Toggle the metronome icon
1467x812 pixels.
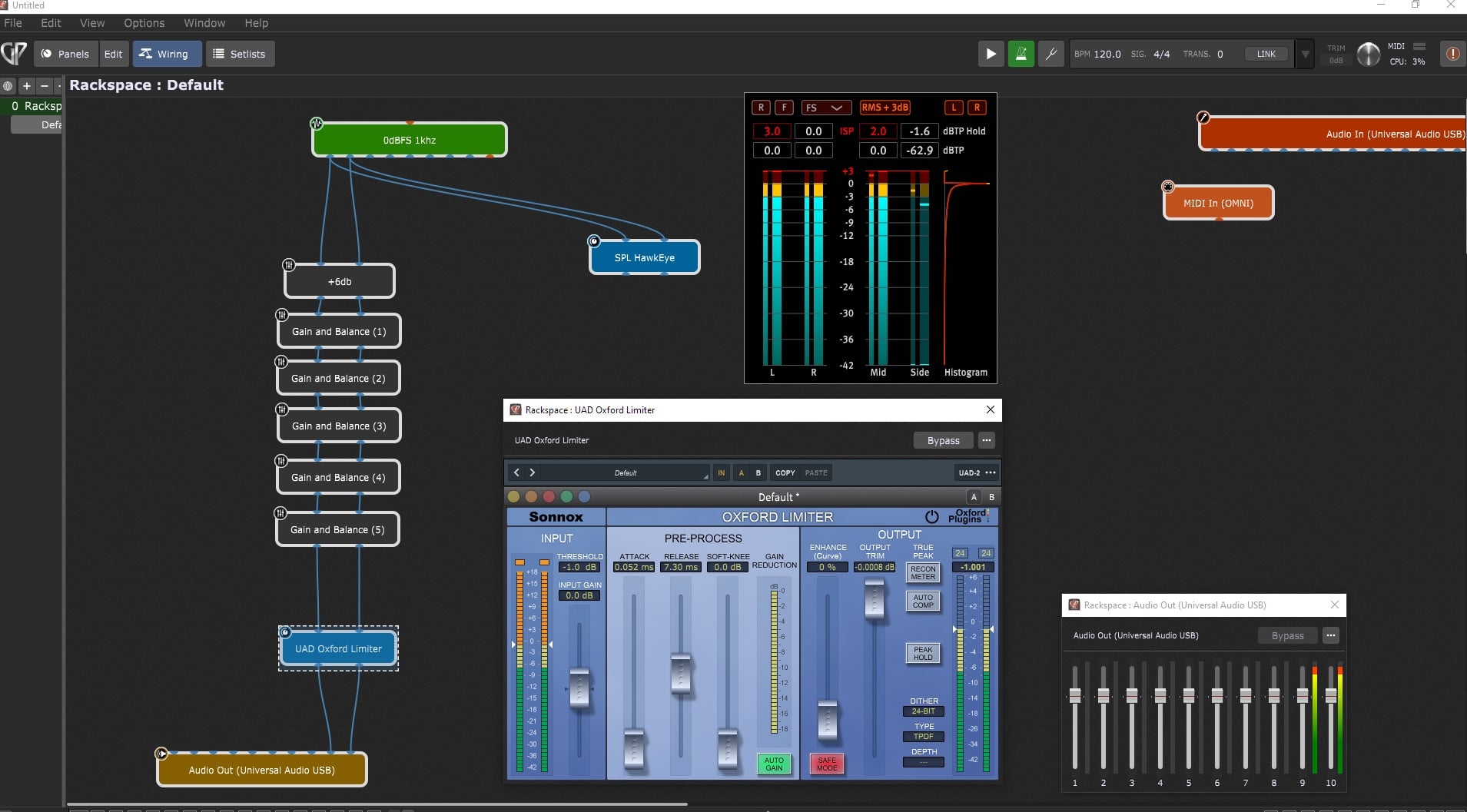tap(1021, 54)
